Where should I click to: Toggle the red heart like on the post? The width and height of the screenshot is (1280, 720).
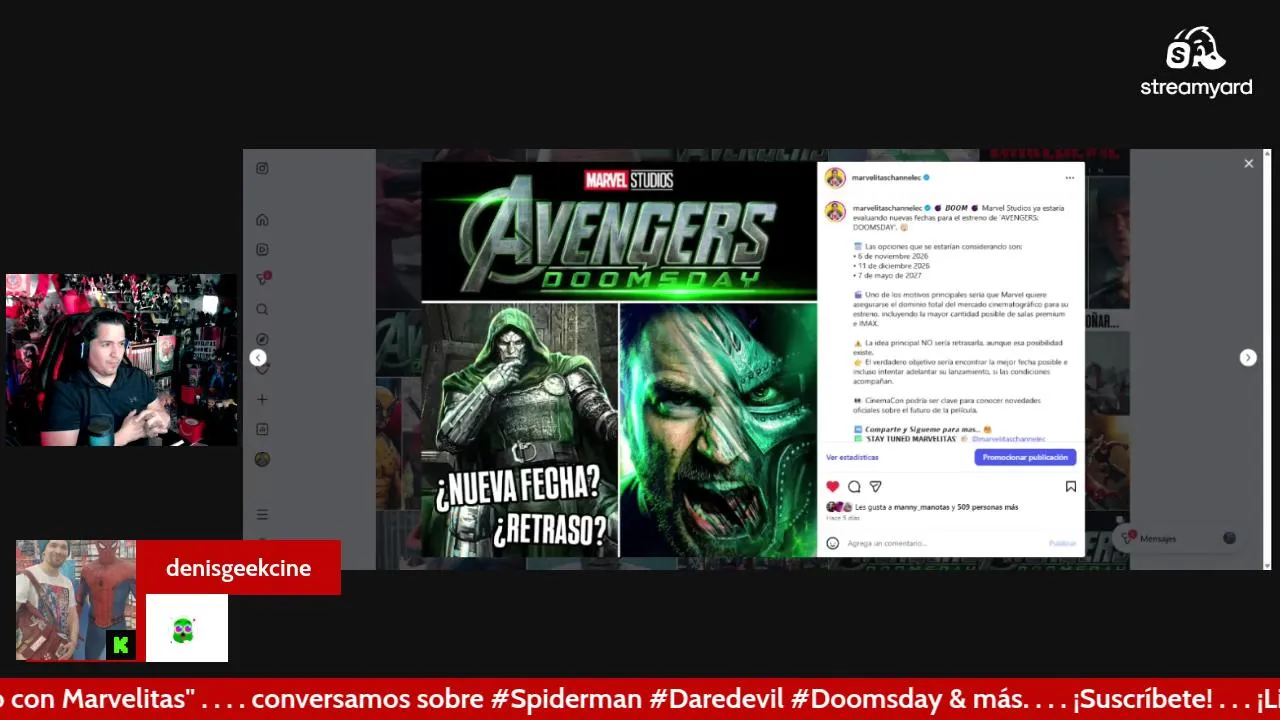click(x=833, y=487)
